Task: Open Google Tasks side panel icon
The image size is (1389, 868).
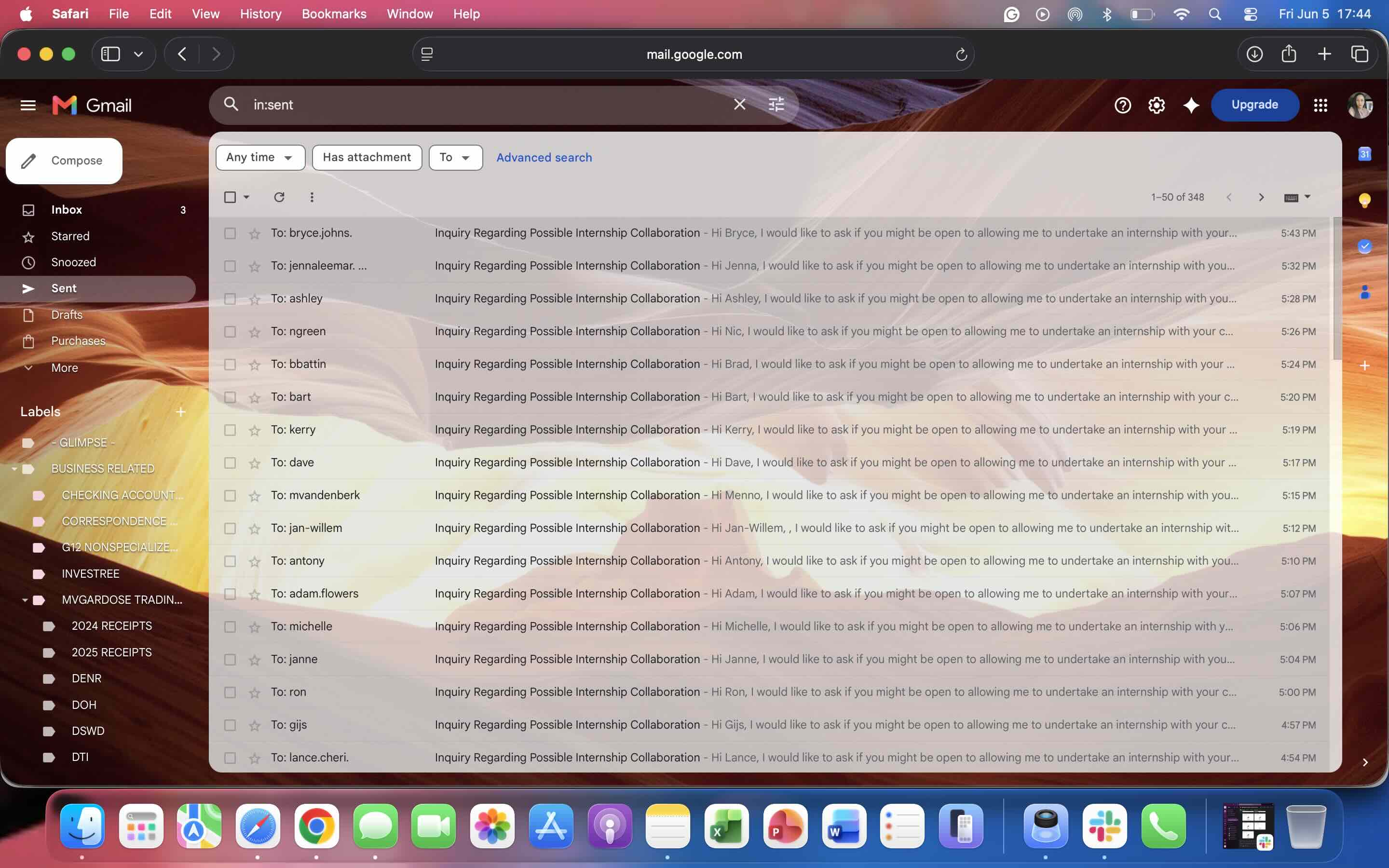Action: [1364, 246]
